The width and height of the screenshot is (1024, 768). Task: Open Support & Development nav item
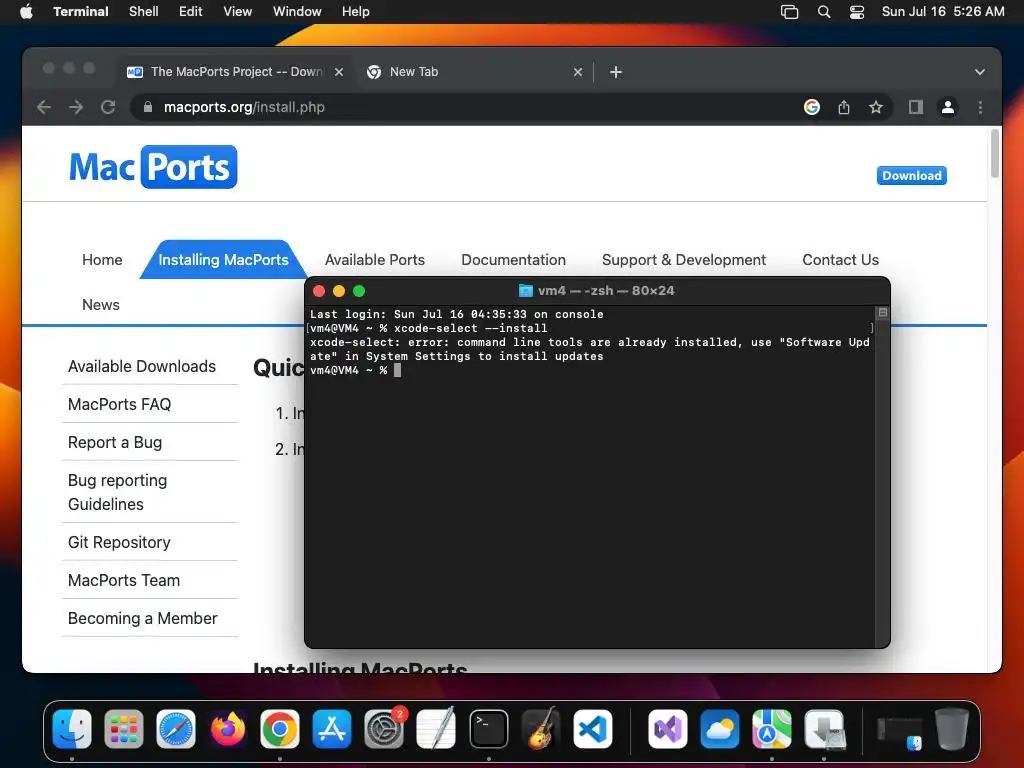[684, 260]
